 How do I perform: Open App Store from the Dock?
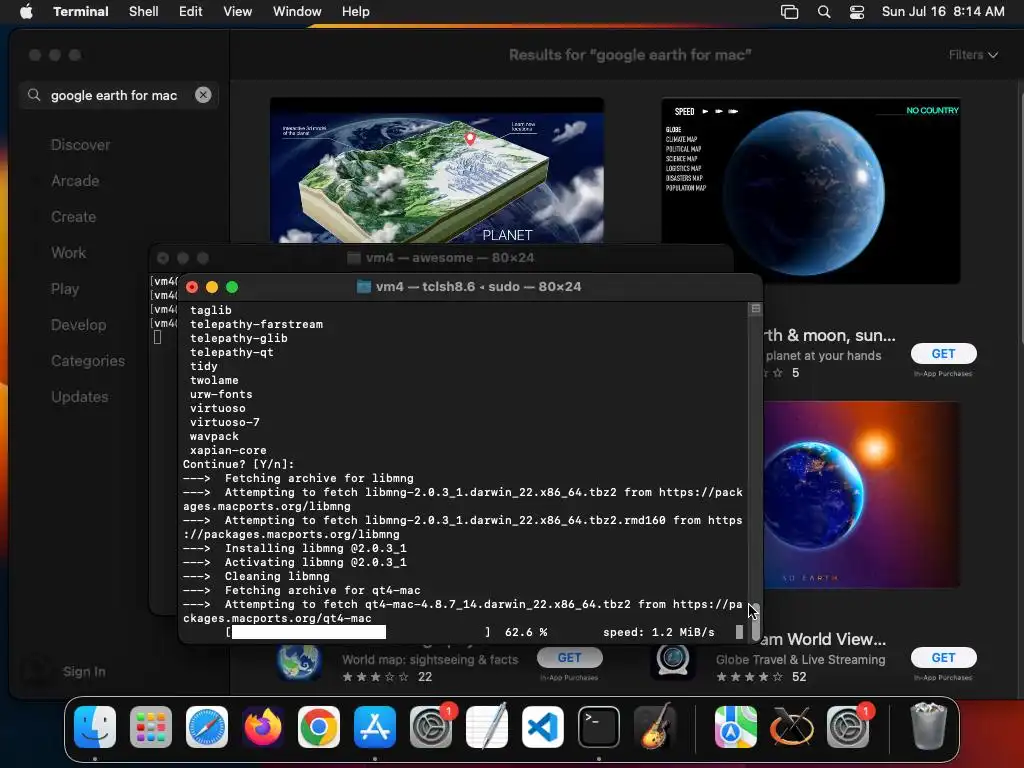(x=375, y=727)
